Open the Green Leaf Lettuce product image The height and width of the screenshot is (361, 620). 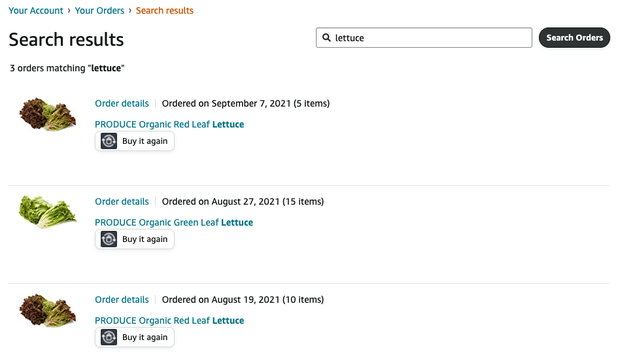click(47, 212)
